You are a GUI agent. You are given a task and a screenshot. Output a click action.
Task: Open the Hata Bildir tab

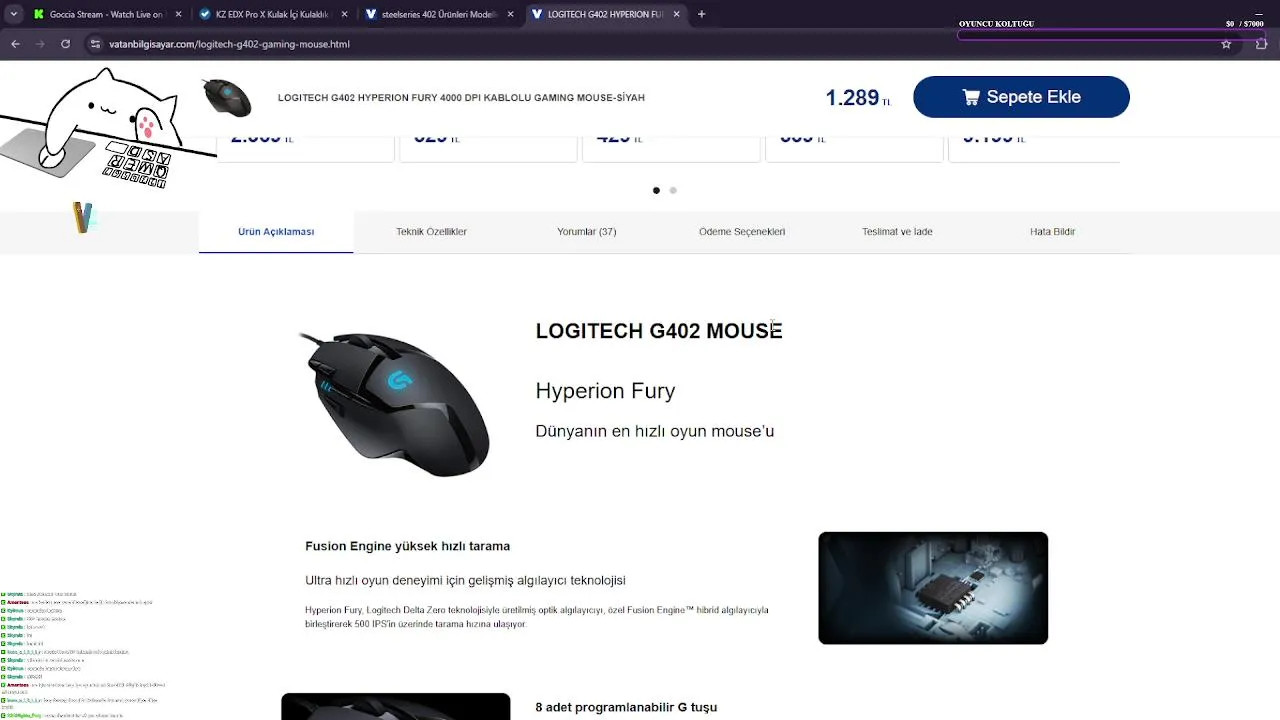(x=1052, y=232)
